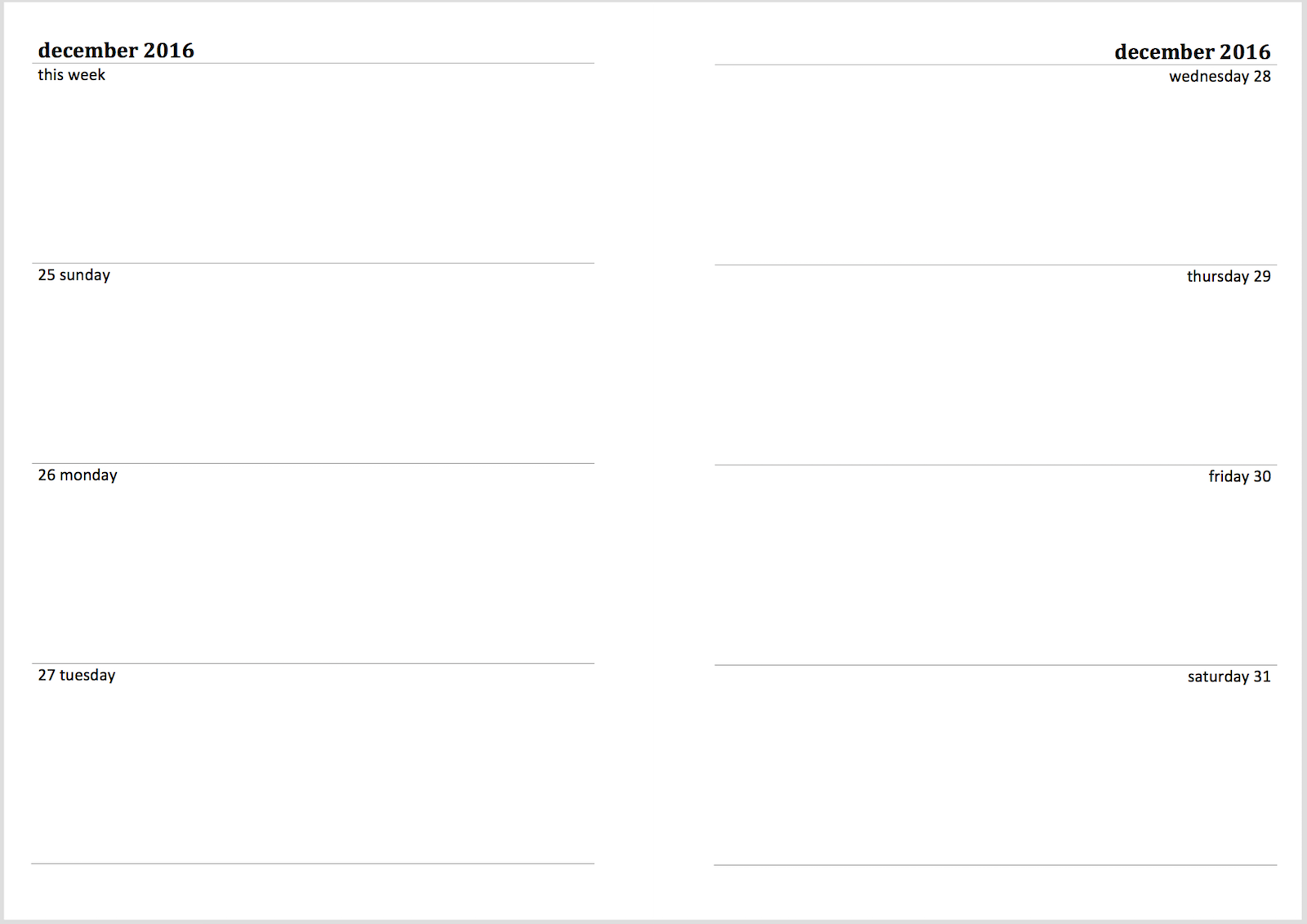Click the "thursday 29" day label
This screenshot has width=1307, height=924.
click(x=1229, y=277)
